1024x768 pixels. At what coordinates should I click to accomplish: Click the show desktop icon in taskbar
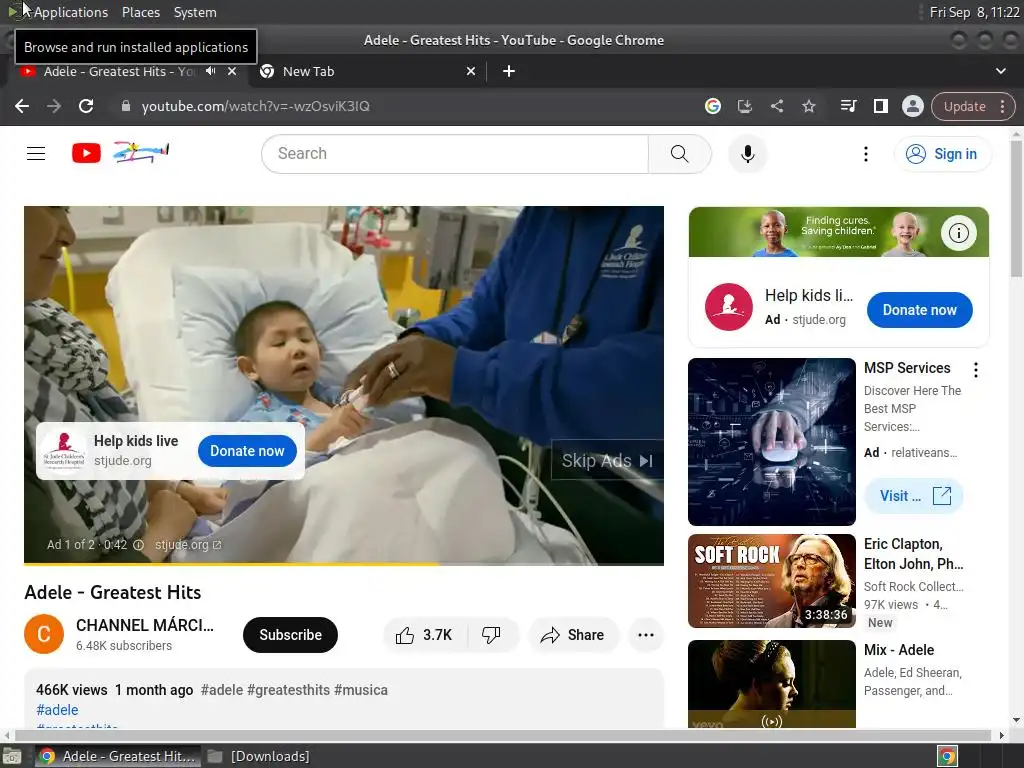[11, 756]
